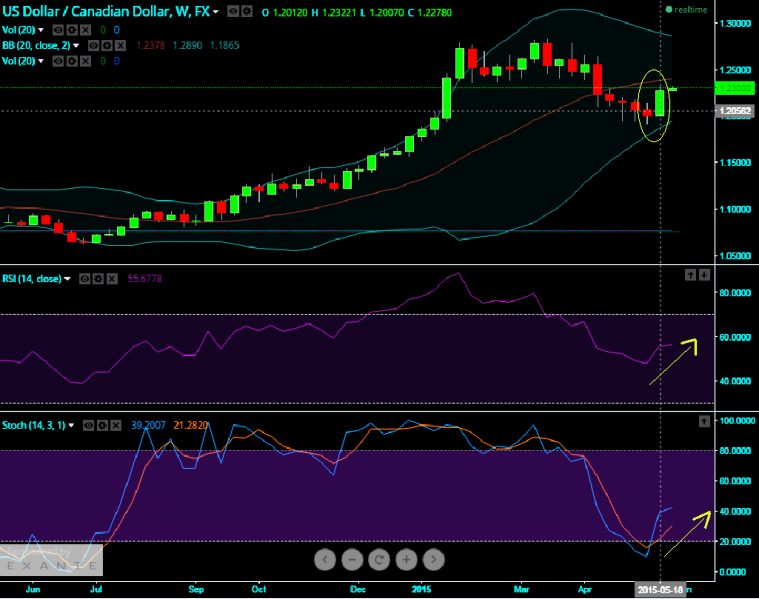The image size is (759, 599).
Task: Remove the Stoch (14, 3, 1) indicator
Action: point(116,426)
